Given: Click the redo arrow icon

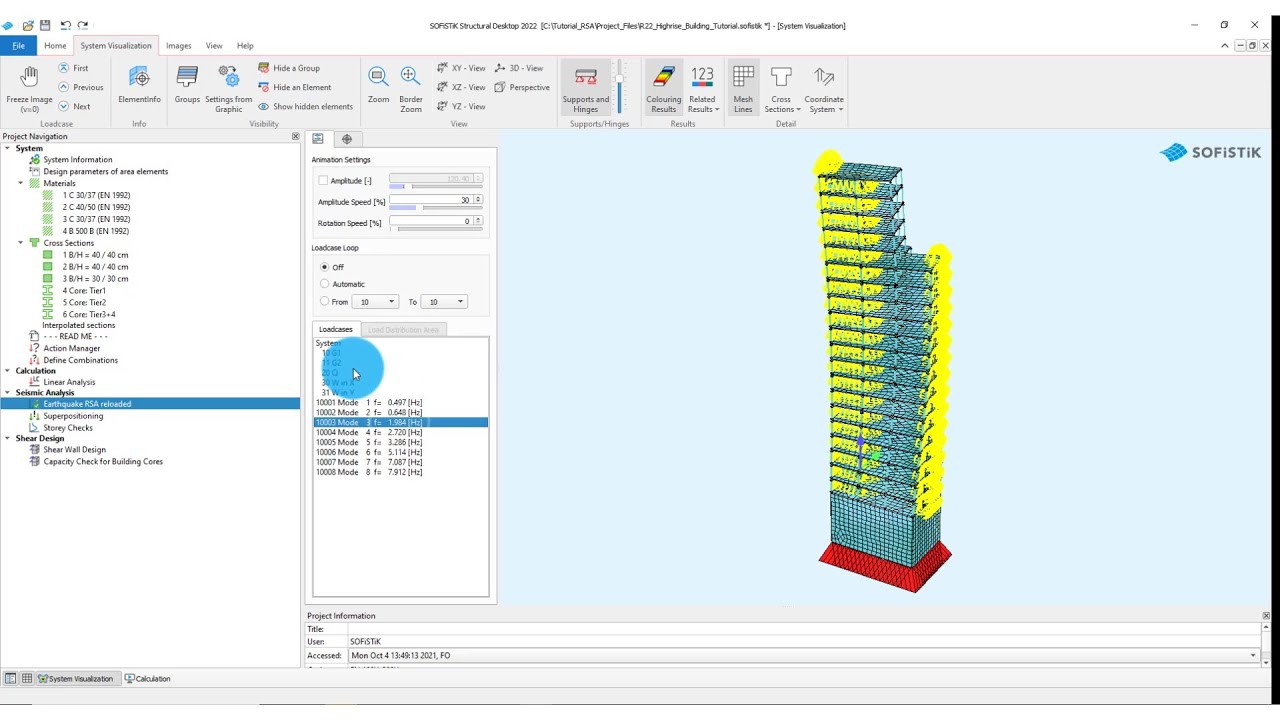Looking at the screenshot, I should pos(83,25).
